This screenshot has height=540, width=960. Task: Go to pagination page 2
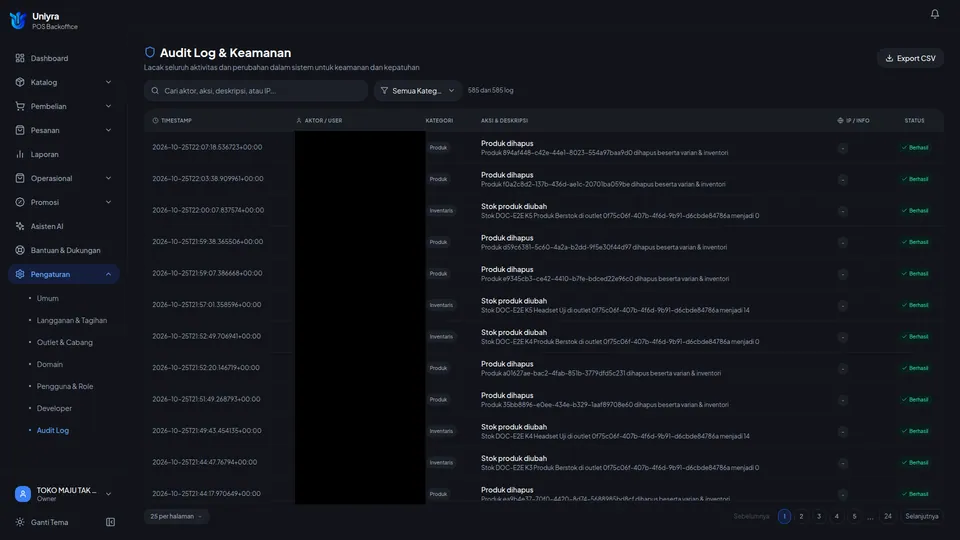[801, 516]
